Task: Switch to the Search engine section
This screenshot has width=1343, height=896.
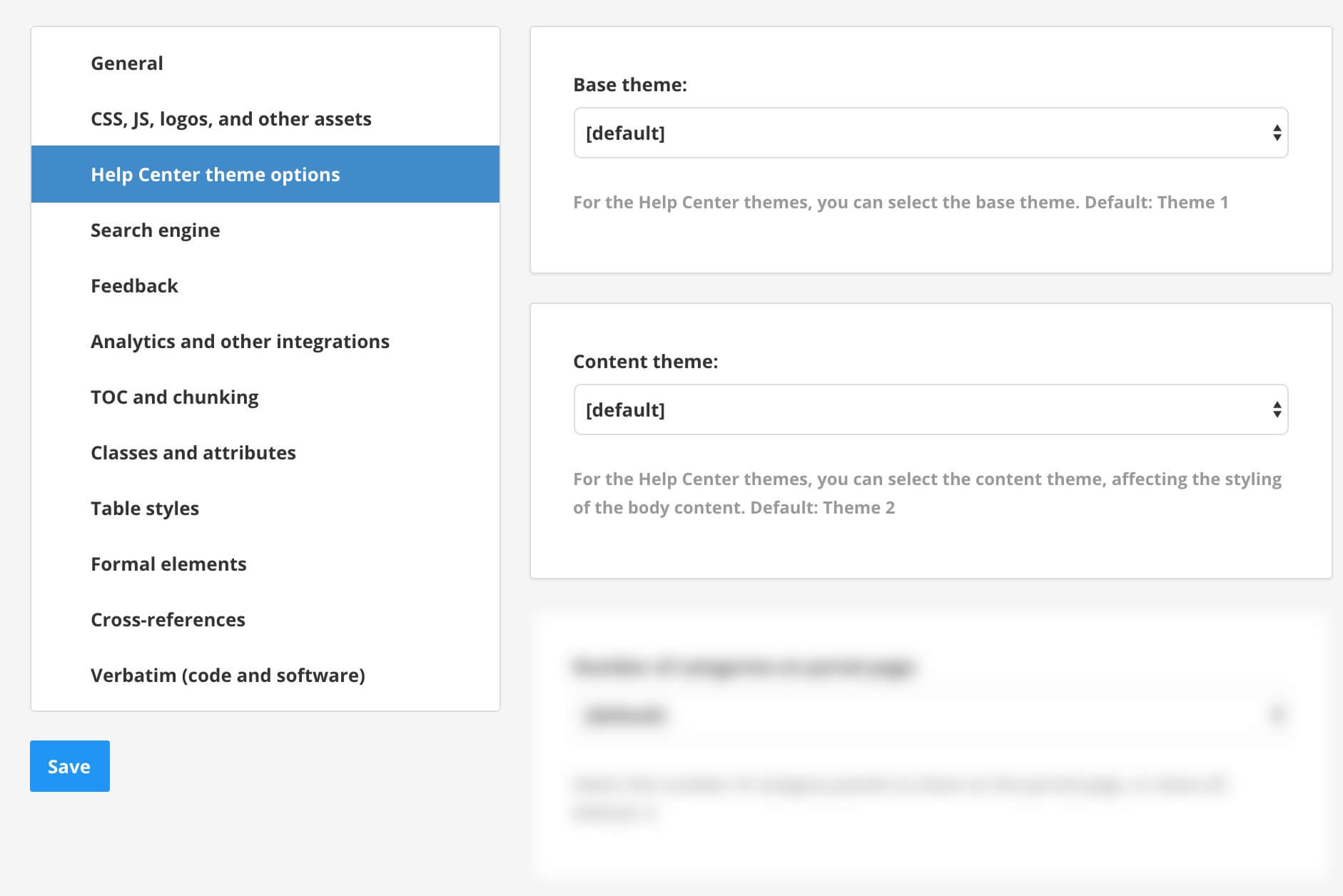Action: pyautogui.click(x=155, y=230)
